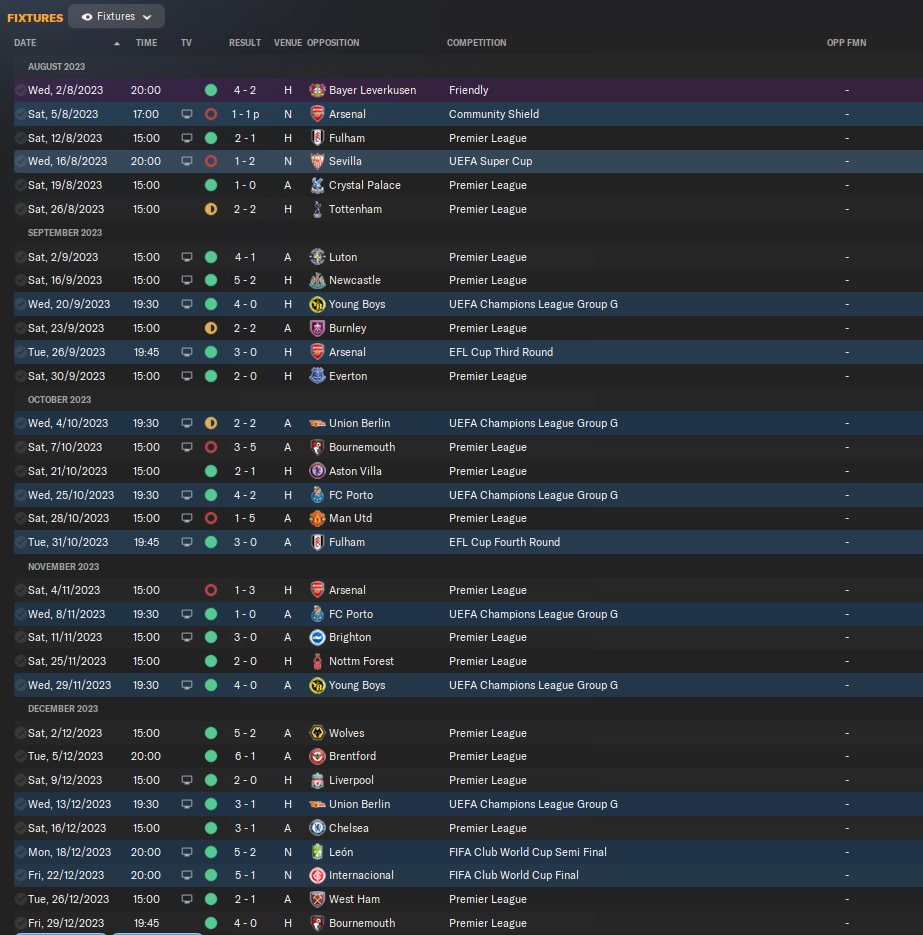
Task: Click the Brighton club badge
Action: 317,637
